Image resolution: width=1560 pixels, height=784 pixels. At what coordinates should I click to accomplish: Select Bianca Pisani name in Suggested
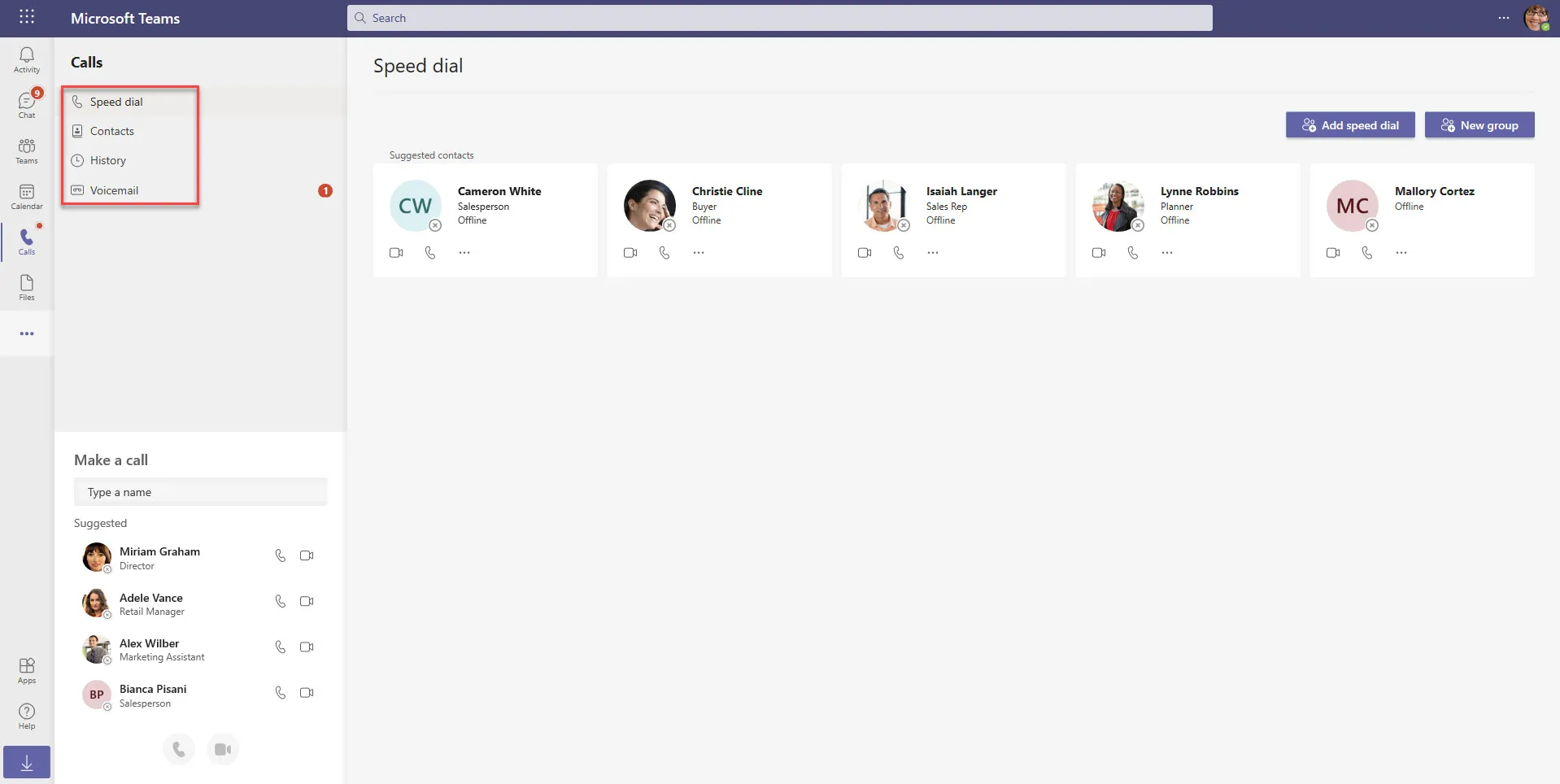point(153,689)
